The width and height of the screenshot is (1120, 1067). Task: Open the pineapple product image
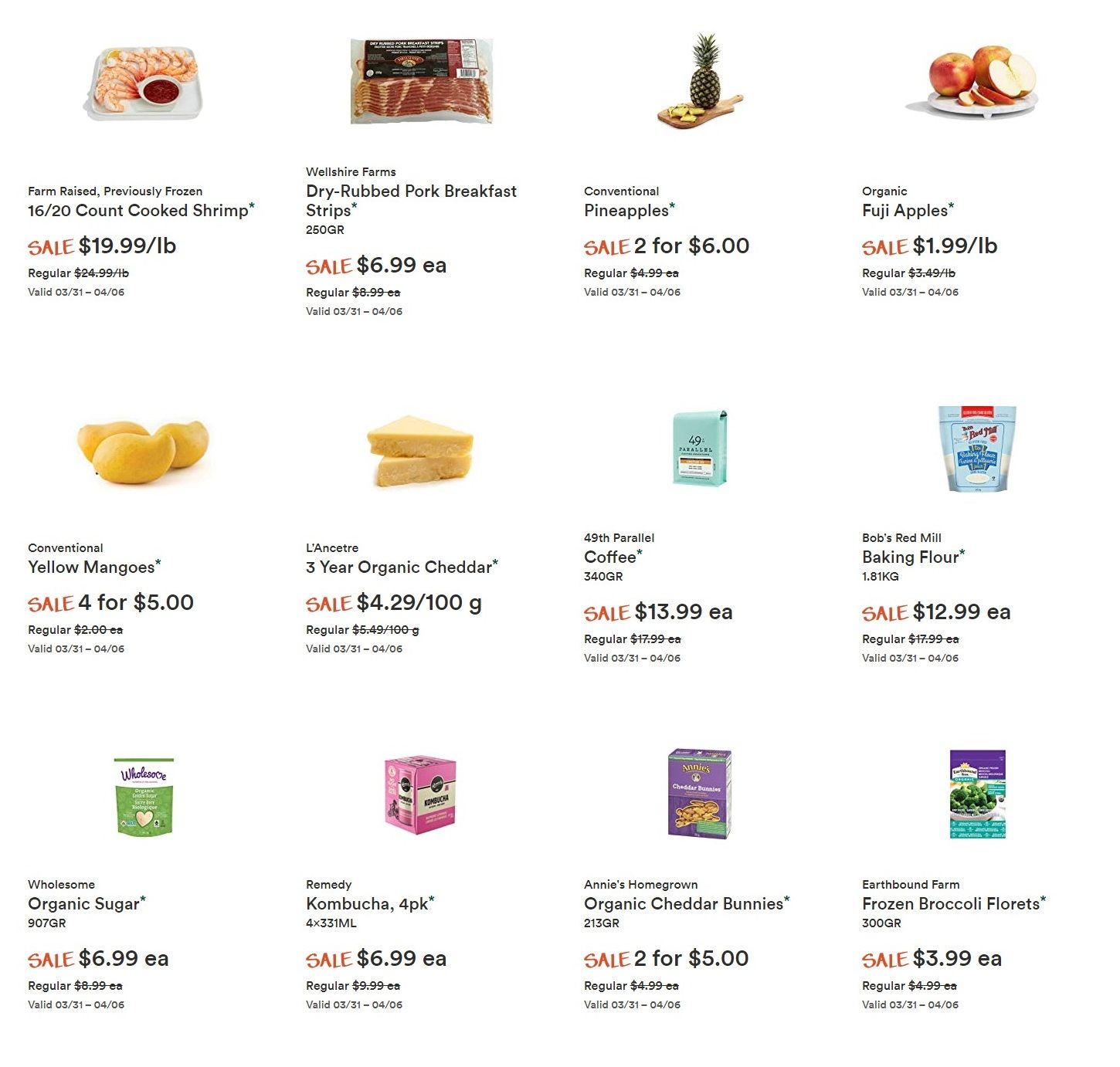click(x=700, y=82)
